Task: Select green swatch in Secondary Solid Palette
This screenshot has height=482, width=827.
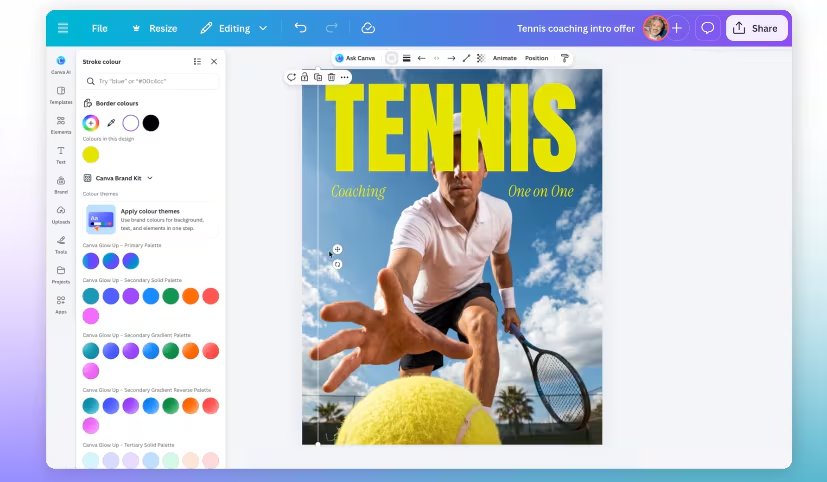Action: coord(170,296)
